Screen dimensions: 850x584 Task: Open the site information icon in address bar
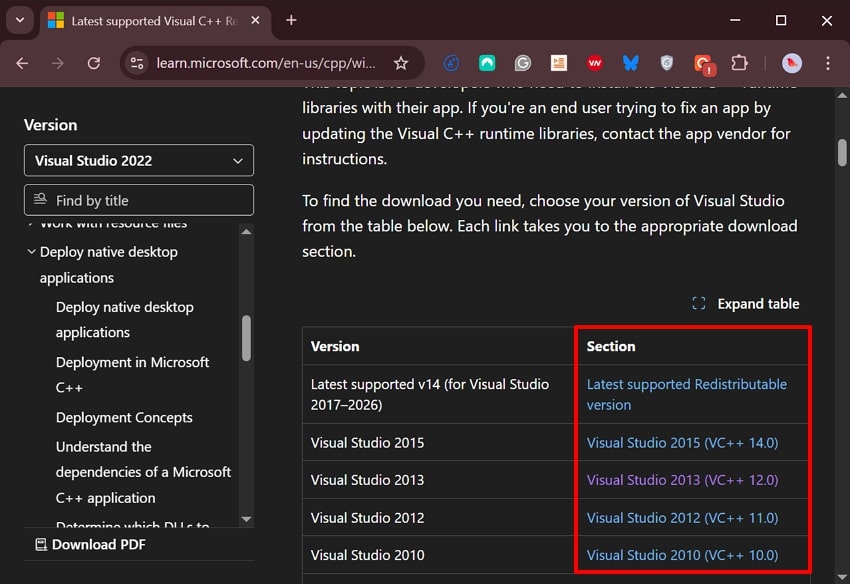tap(135, 62)
